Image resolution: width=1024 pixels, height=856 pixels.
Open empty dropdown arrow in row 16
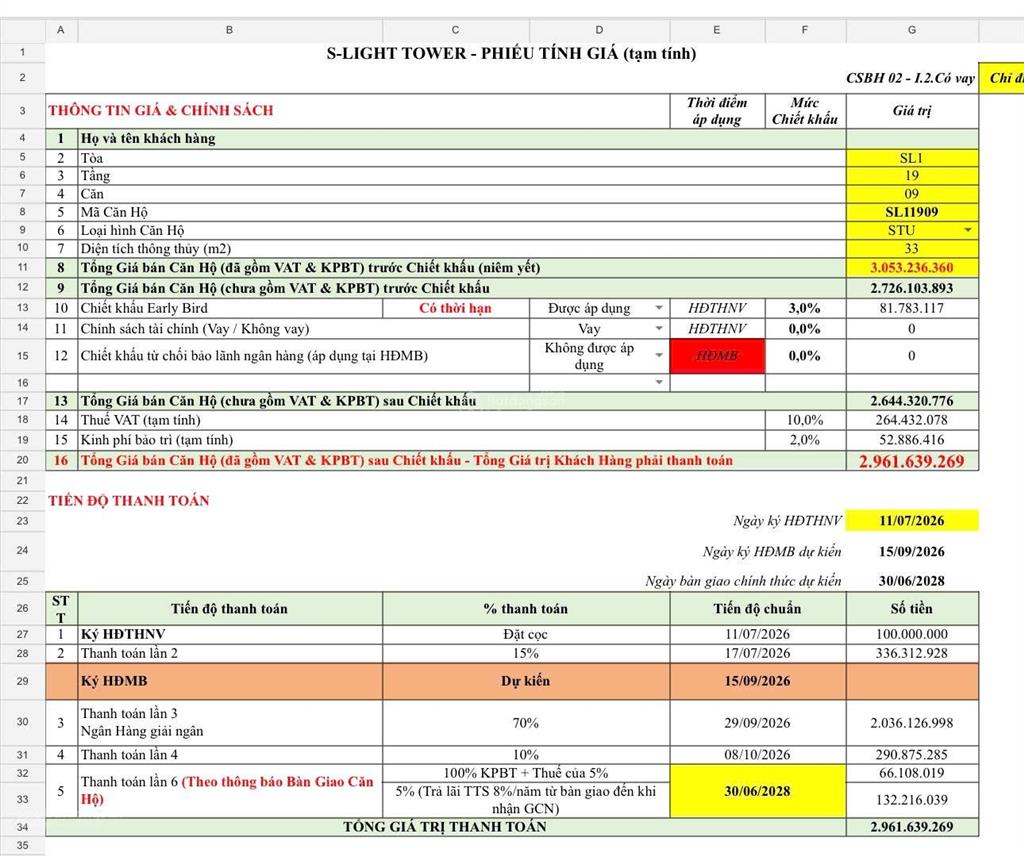tap(659, 383)
